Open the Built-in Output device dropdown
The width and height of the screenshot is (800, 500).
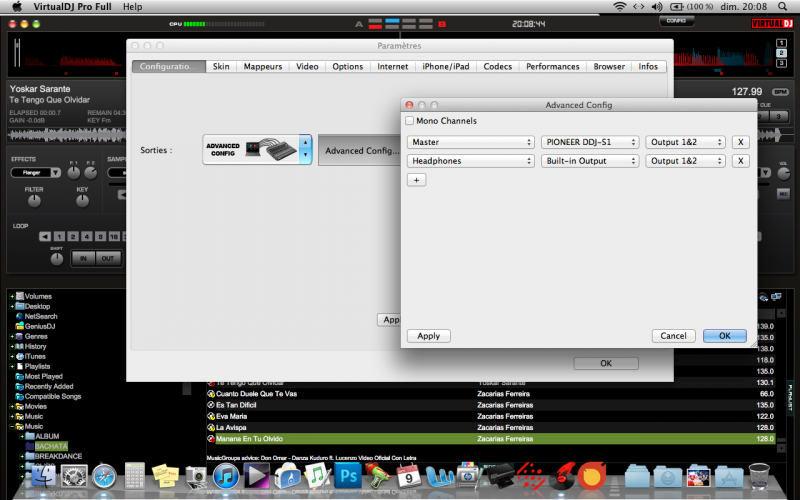pyautogui.click(x=590, y=161)
